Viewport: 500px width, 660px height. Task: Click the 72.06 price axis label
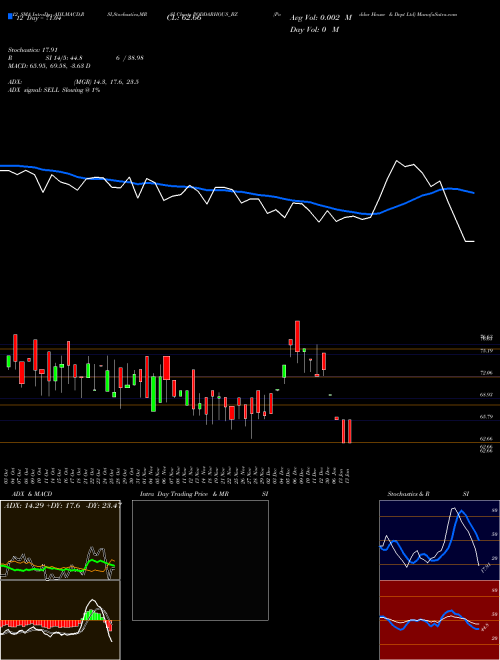(486, 373)
